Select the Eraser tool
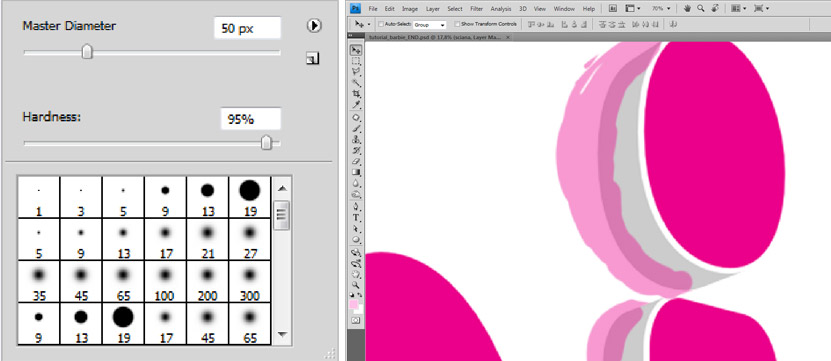Image resolution: width=831 pixels, height=361 pixels. 356,161
